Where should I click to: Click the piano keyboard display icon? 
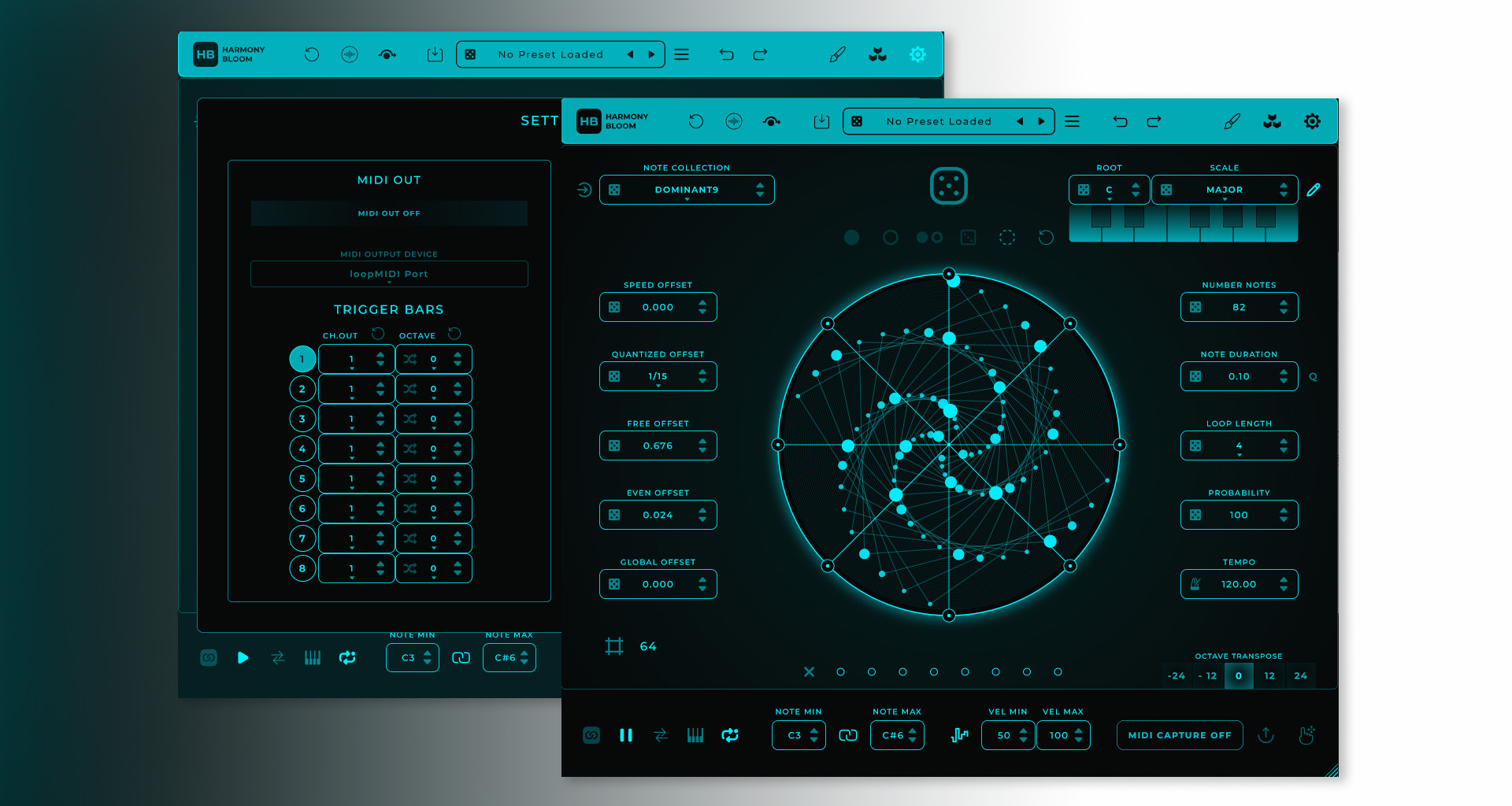coord(695,734)
